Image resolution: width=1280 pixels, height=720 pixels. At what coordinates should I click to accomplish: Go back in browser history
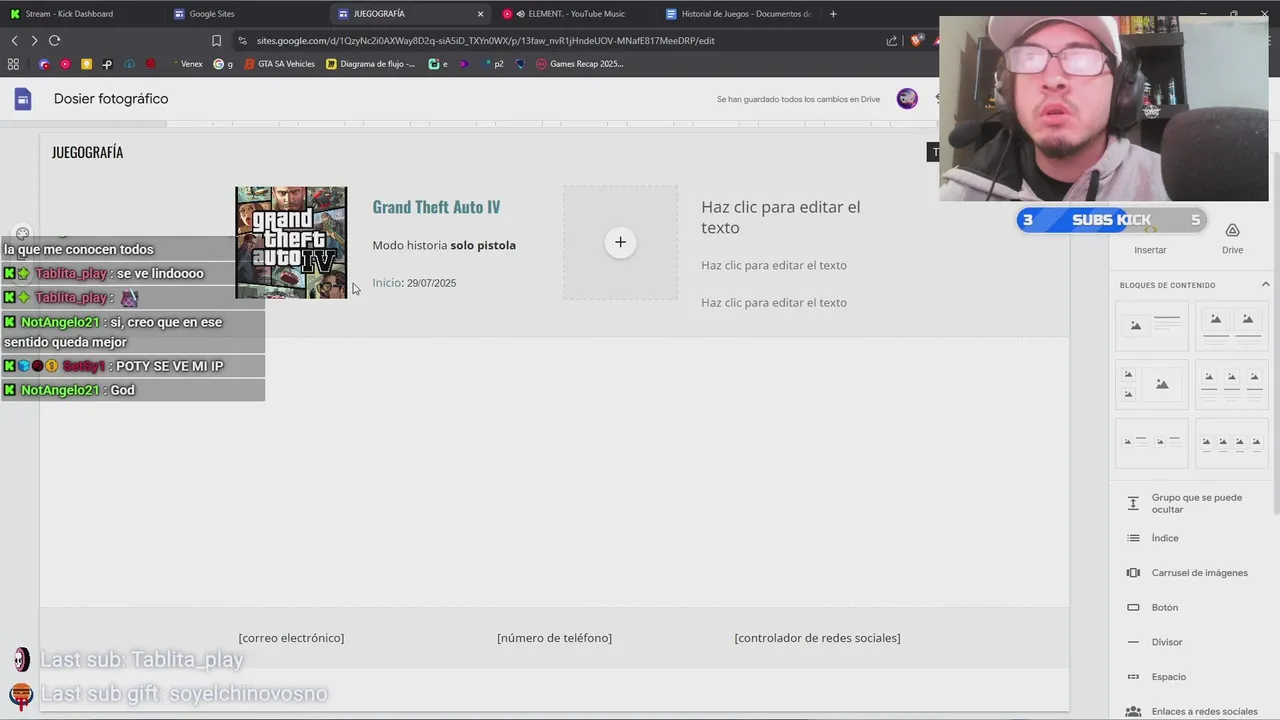(x=14, y=41)
